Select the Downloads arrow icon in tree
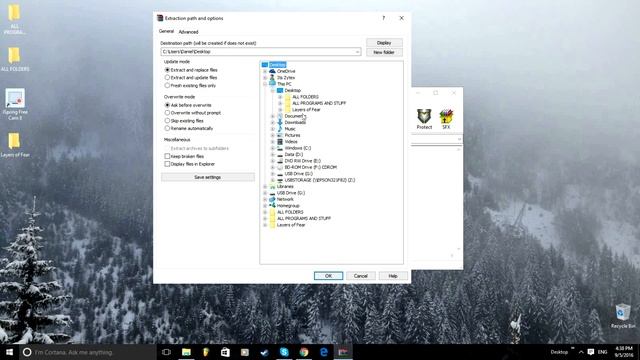This screenshot has height=360, width=640. coord(280,122)
